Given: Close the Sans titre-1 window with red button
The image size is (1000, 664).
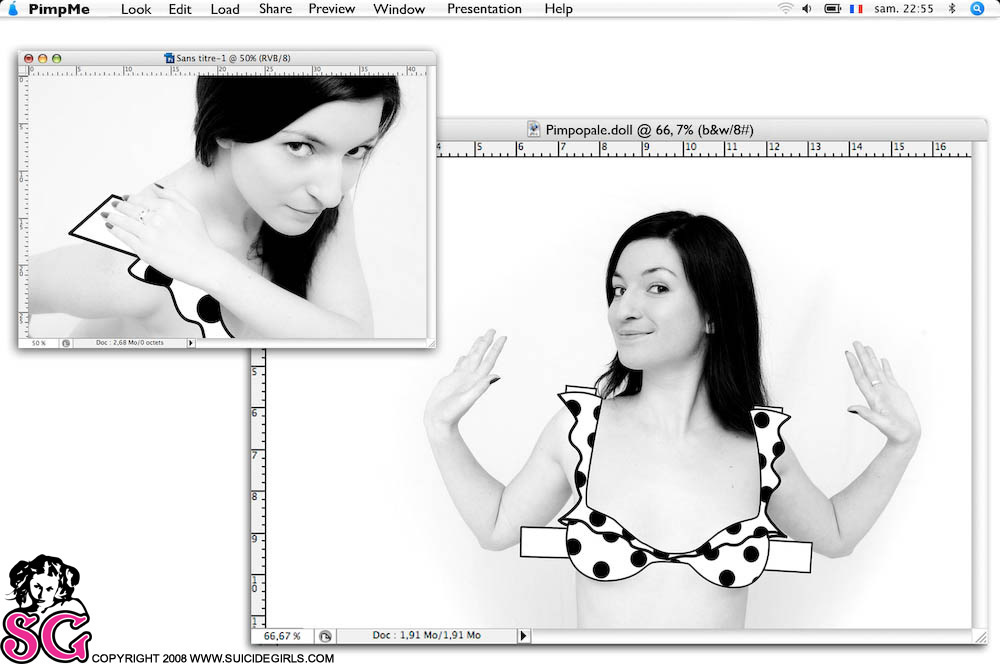Looking at the screenshot, I should coord(29,58).
